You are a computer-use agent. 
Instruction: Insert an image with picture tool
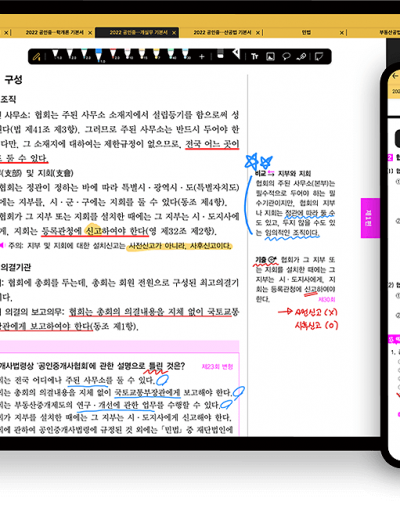270,56
